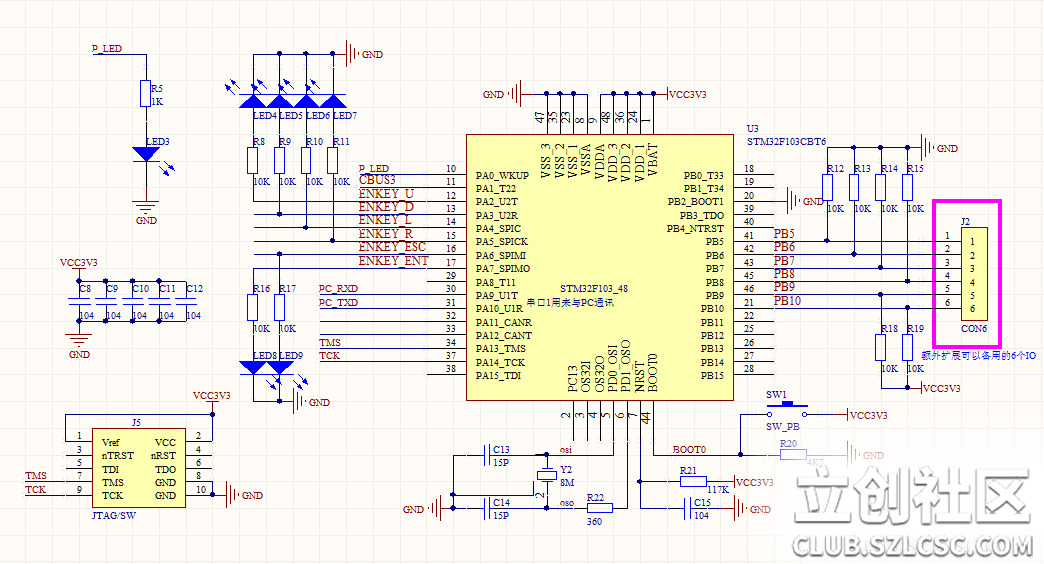Select resistor R5 1K symbol
The height and width of the screenshot is (564, 1044).
pos(146,93)
